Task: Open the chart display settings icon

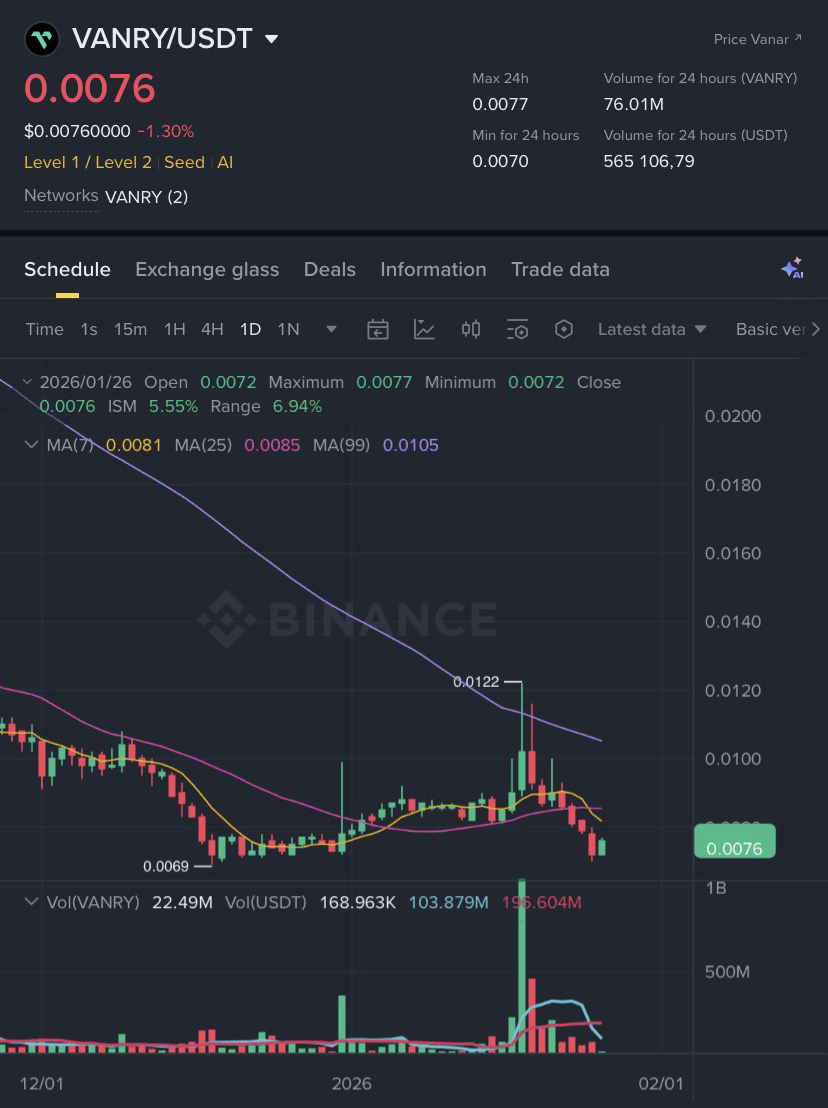Action: tap(517, 329)
